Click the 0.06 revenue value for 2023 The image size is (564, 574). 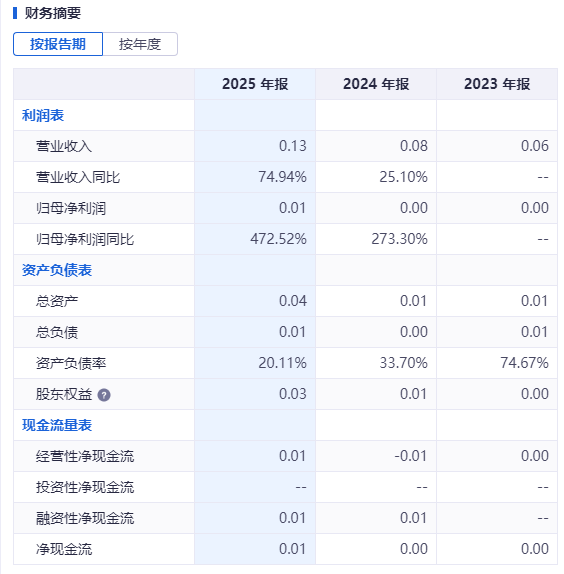535,146
